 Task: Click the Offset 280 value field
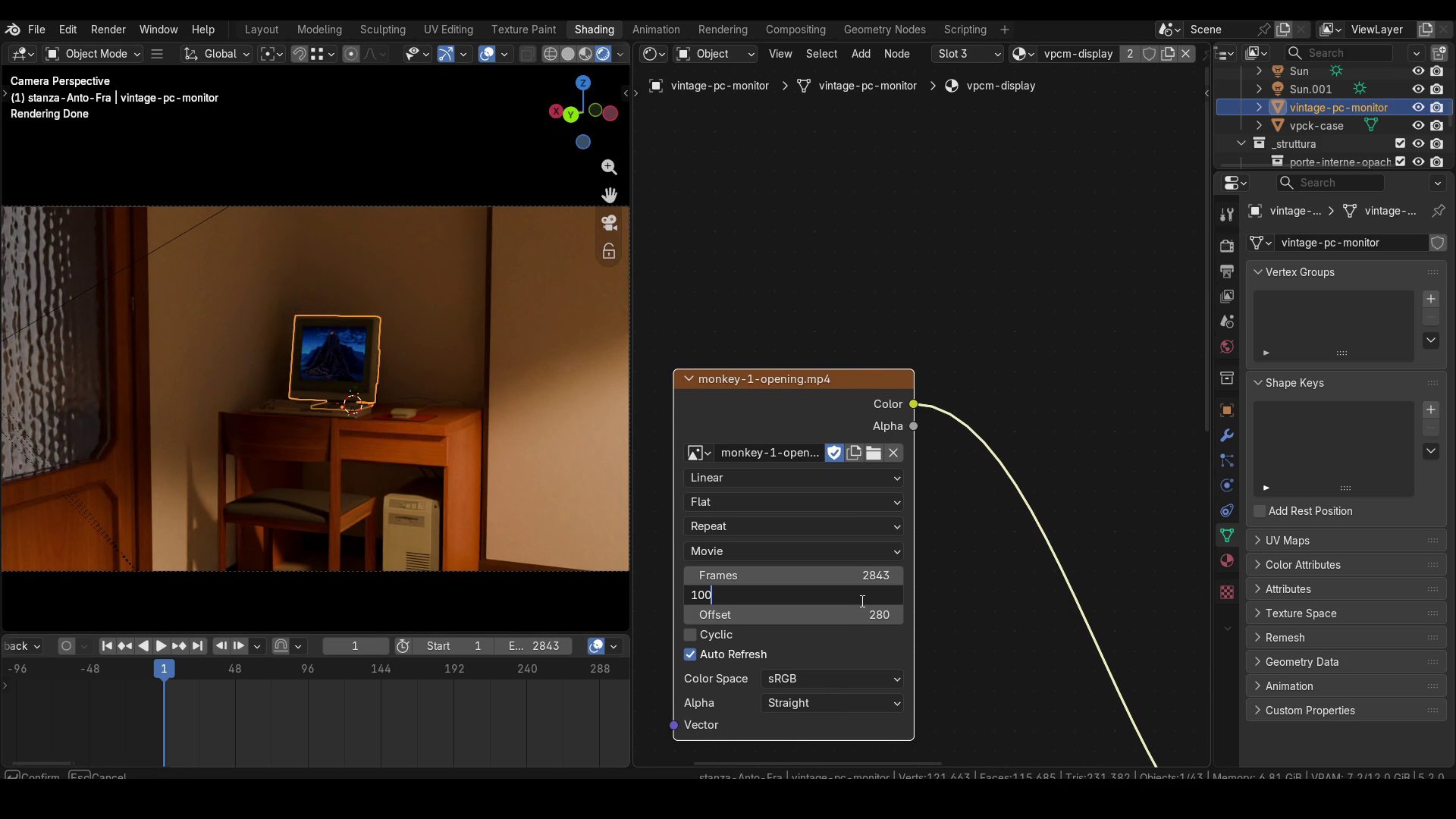tap(793, 615)
